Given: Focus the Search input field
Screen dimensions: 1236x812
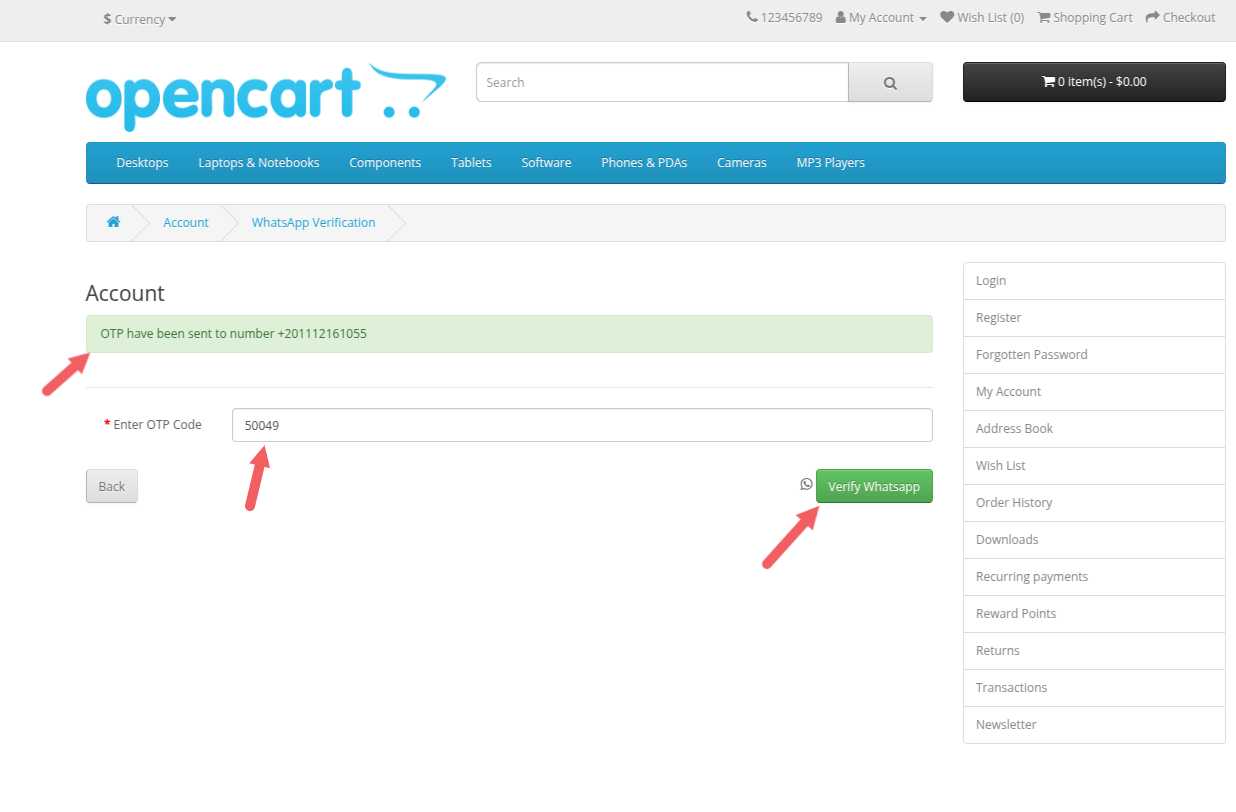Looking at the screenshot, I should tap(662, 82).
